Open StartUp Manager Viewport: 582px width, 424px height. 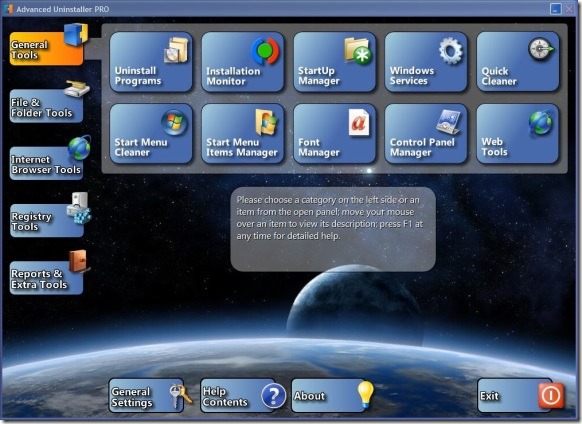coord(334,62)
